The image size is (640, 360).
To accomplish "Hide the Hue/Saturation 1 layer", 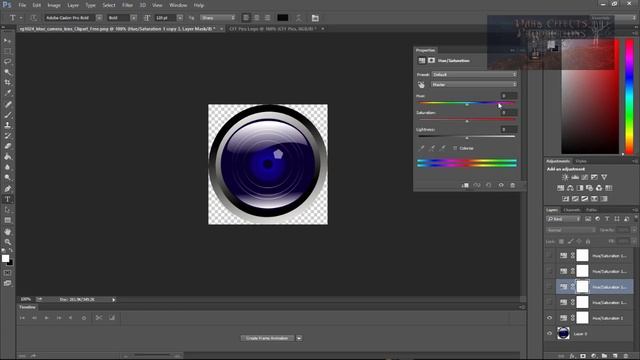I will coord(549,318).
